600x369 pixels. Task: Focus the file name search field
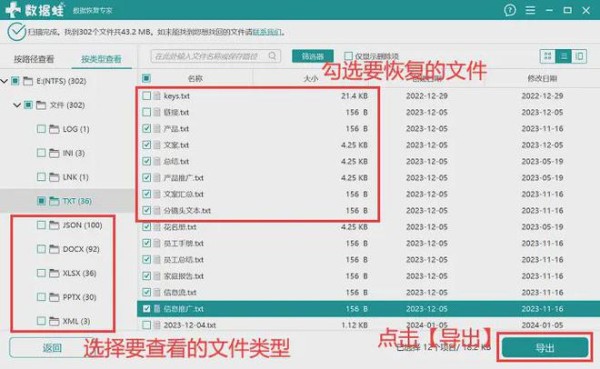210,56
